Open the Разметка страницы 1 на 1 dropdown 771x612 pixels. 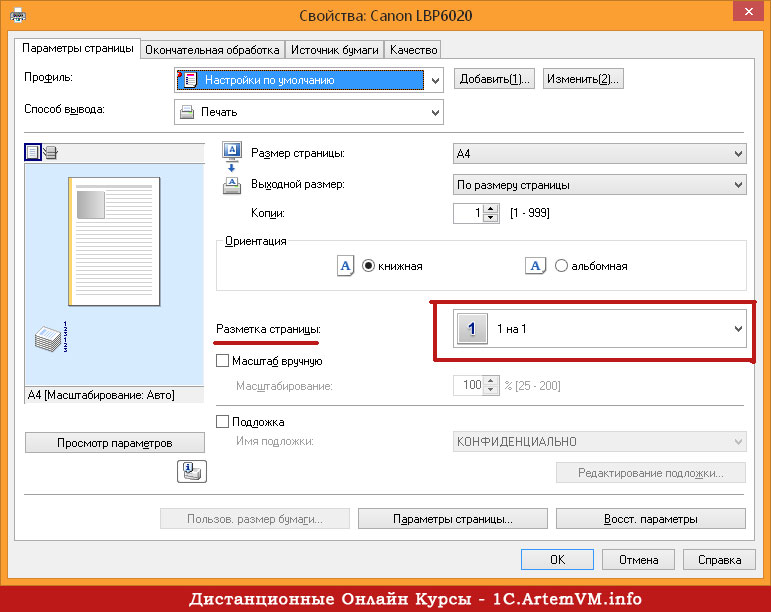738,329
